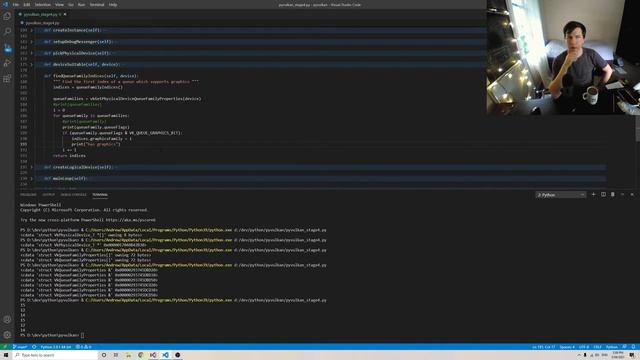Click the editor minimap scrollbar slider
The image size is (640, 360).
pyautogui.click(x=638, y=129)
